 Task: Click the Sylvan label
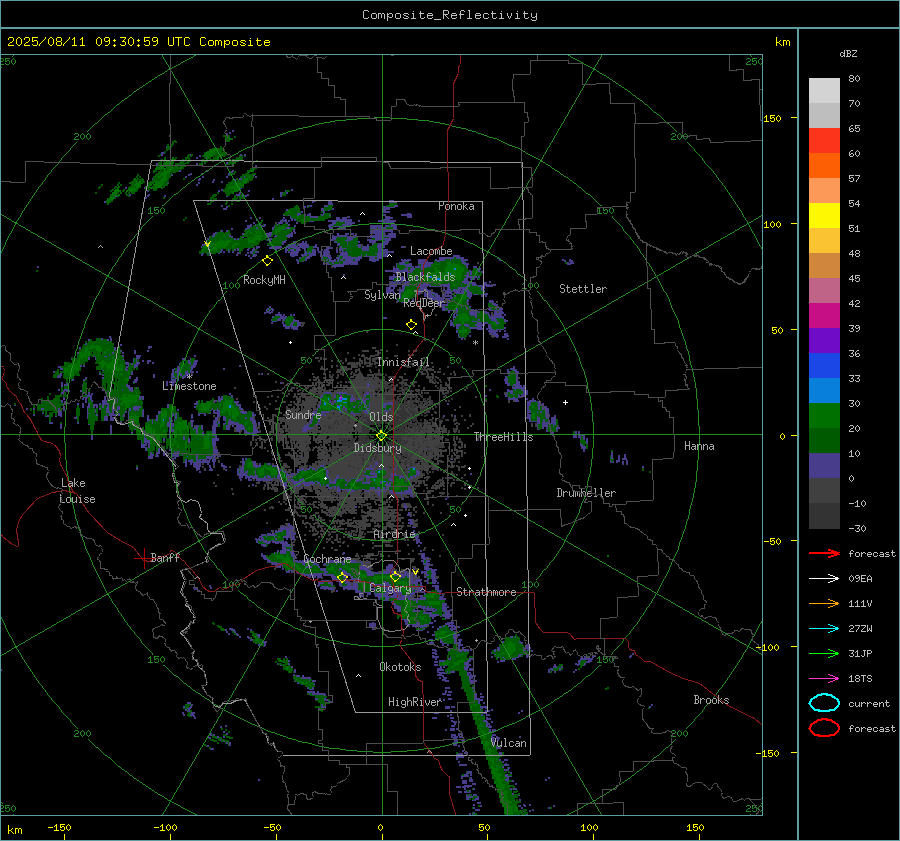[x=382, y=295]
